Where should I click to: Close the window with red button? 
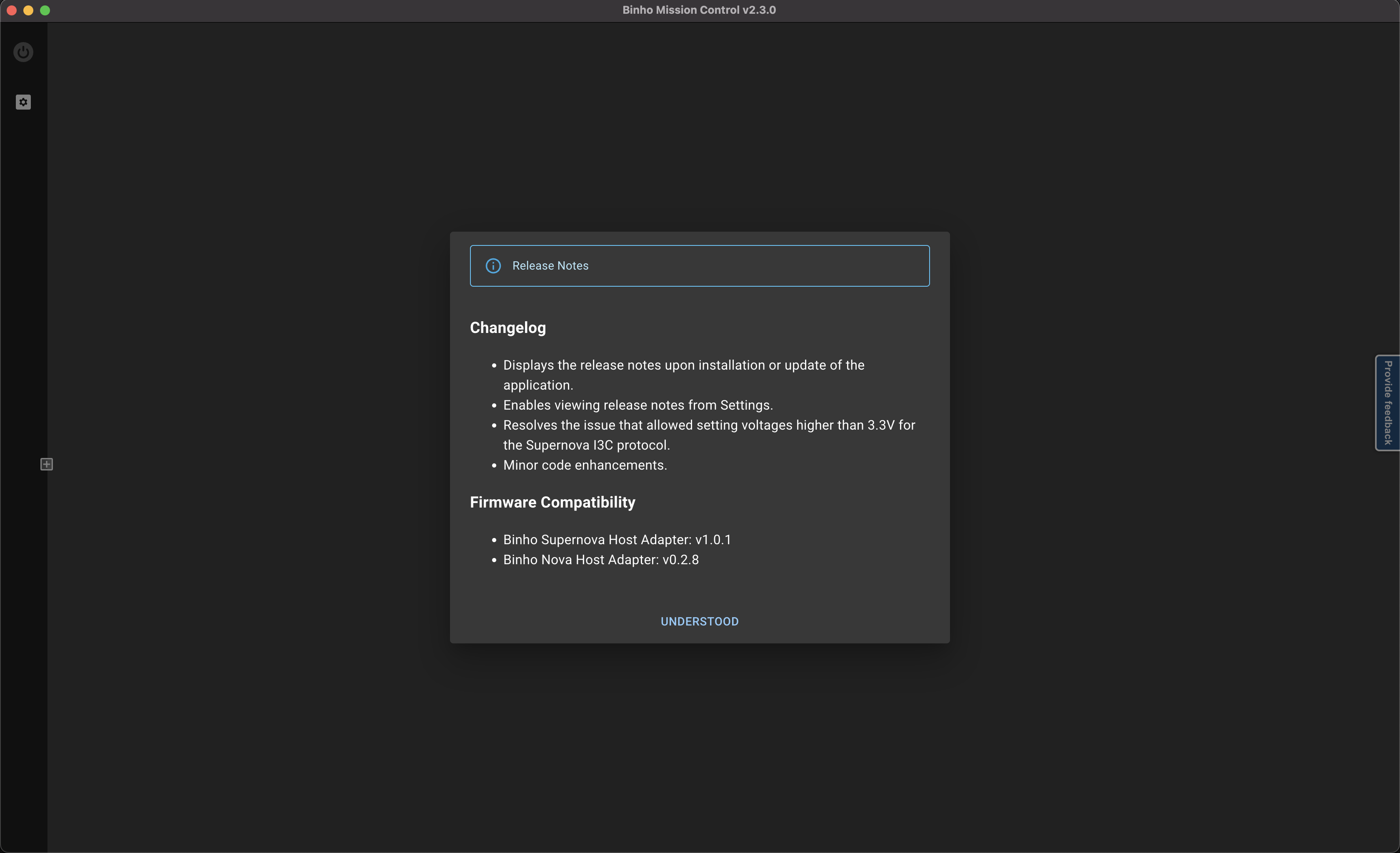(x=11, y=10)
